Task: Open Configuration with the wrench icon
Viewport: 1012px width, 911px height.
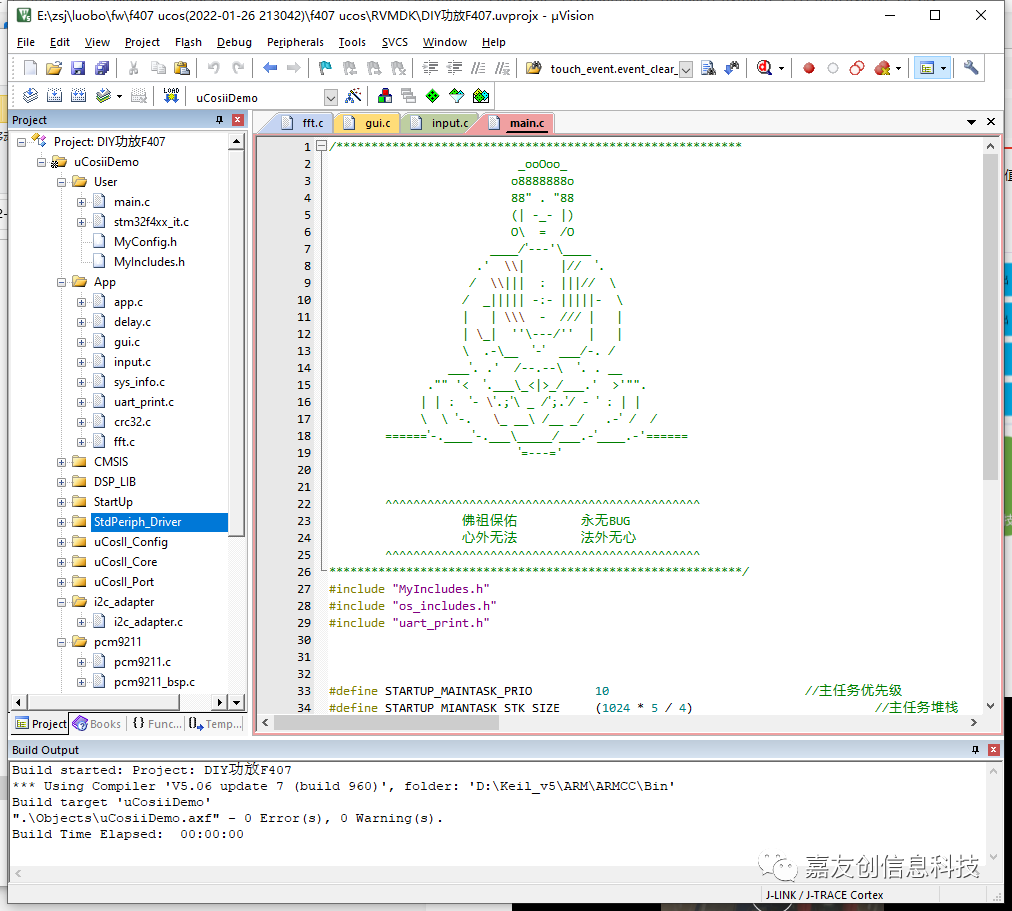Action: 971,68
